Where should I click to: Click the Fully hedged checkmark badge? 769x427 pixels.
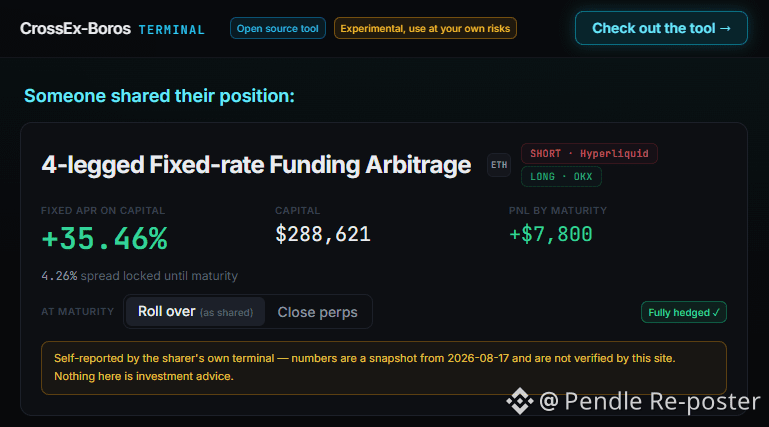click(684, 312)
